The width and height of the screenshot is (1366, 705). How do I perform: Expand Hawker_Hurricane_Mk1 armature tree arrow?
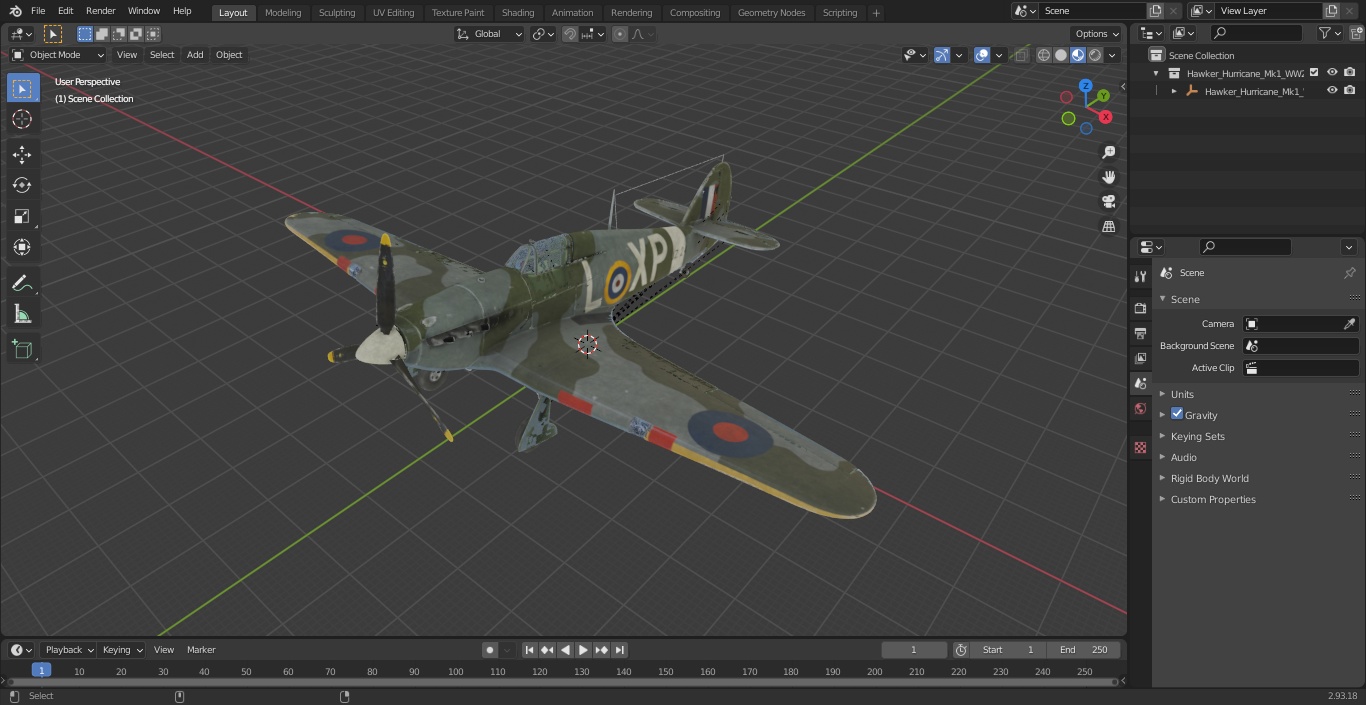point(1174,91)
